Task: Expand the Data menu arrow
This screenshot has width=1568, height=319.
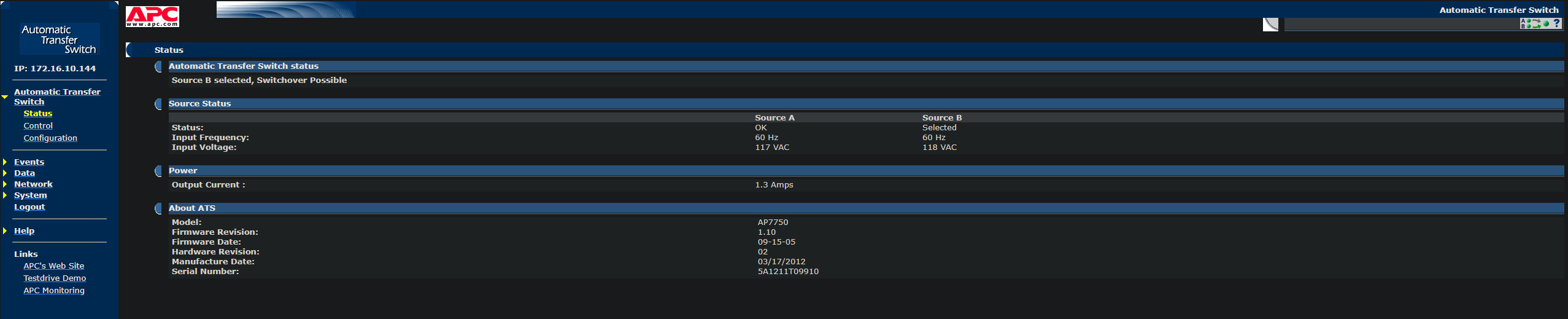Action: click(5, 173)
